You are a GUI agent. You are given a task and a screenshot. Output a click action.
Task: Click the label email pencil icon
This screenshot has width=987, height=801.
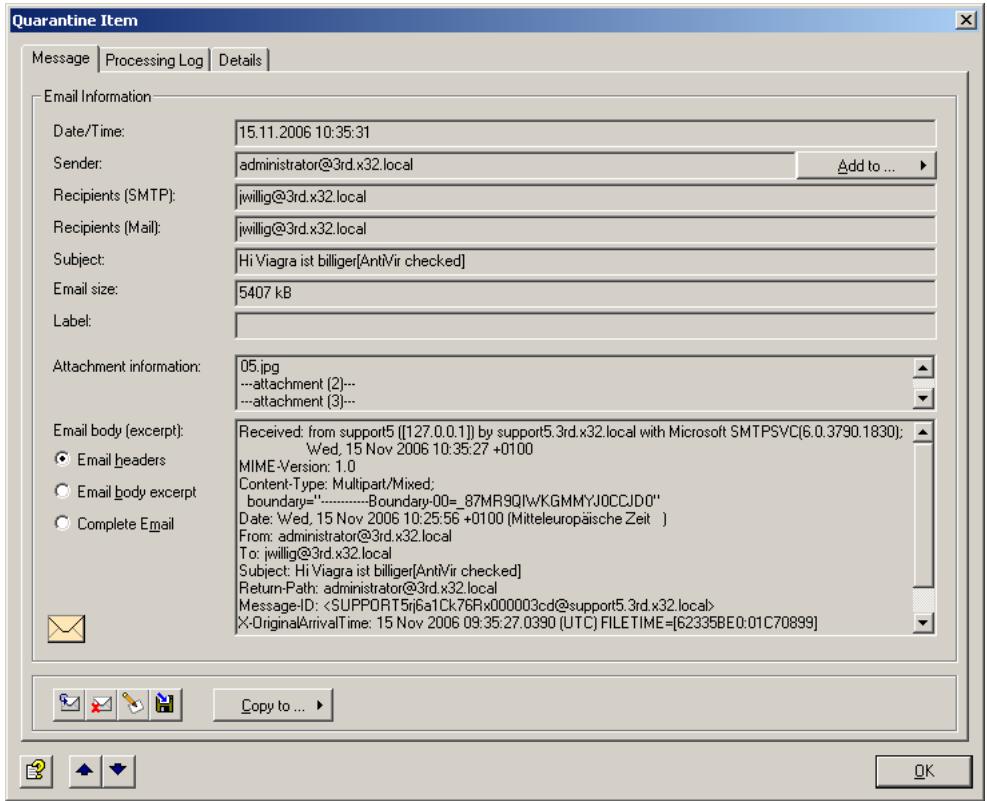click(133, 704)
